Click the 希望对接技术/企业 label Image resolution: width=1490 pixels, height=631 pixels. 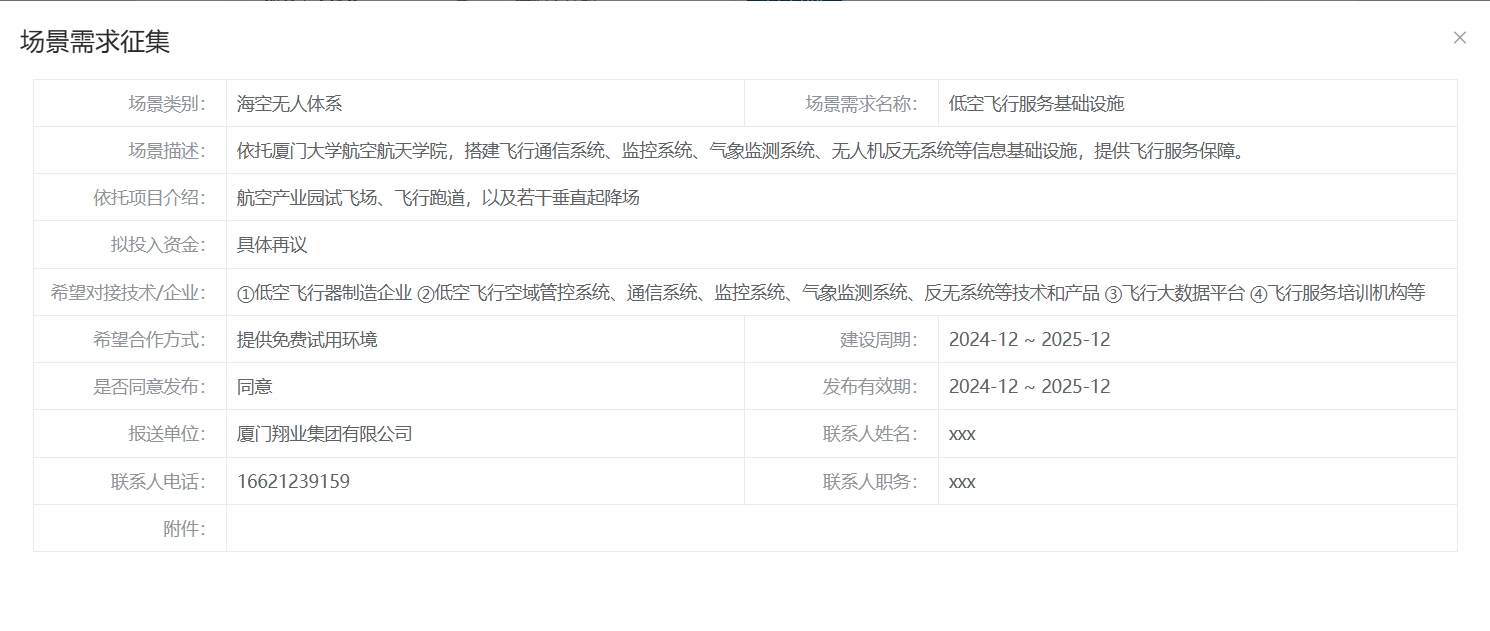(x=128, y=292)
